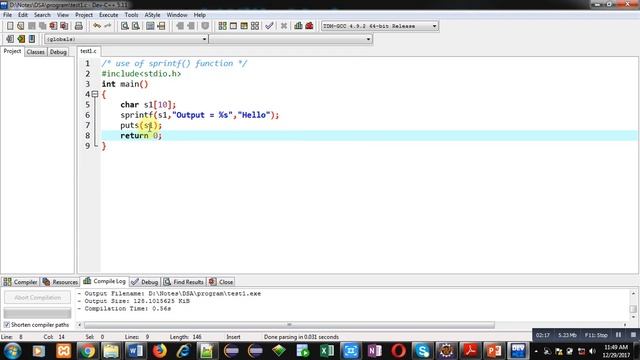Click the Output Filename log line

pyautogui.click(x=169, y=293)
